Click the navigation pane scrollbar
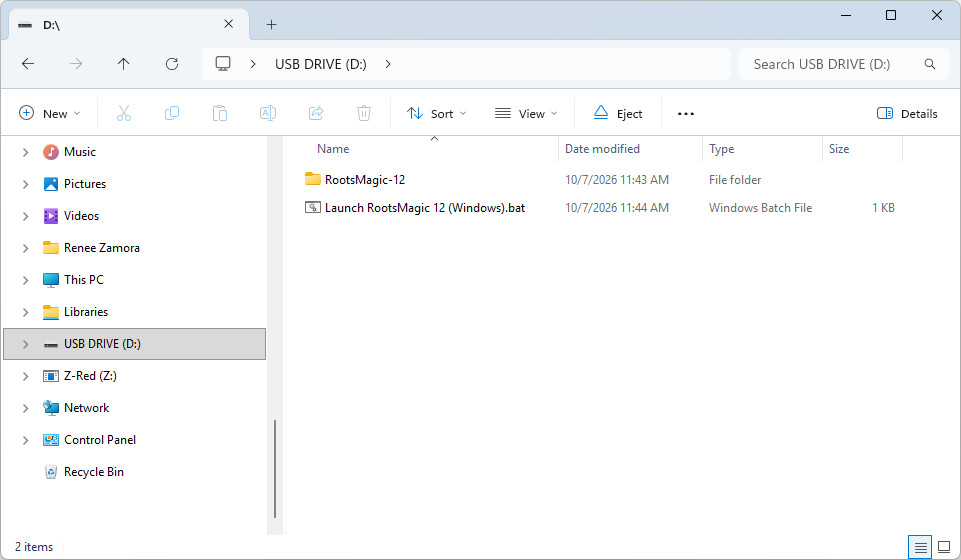961x560 pixels. [275, 469]
